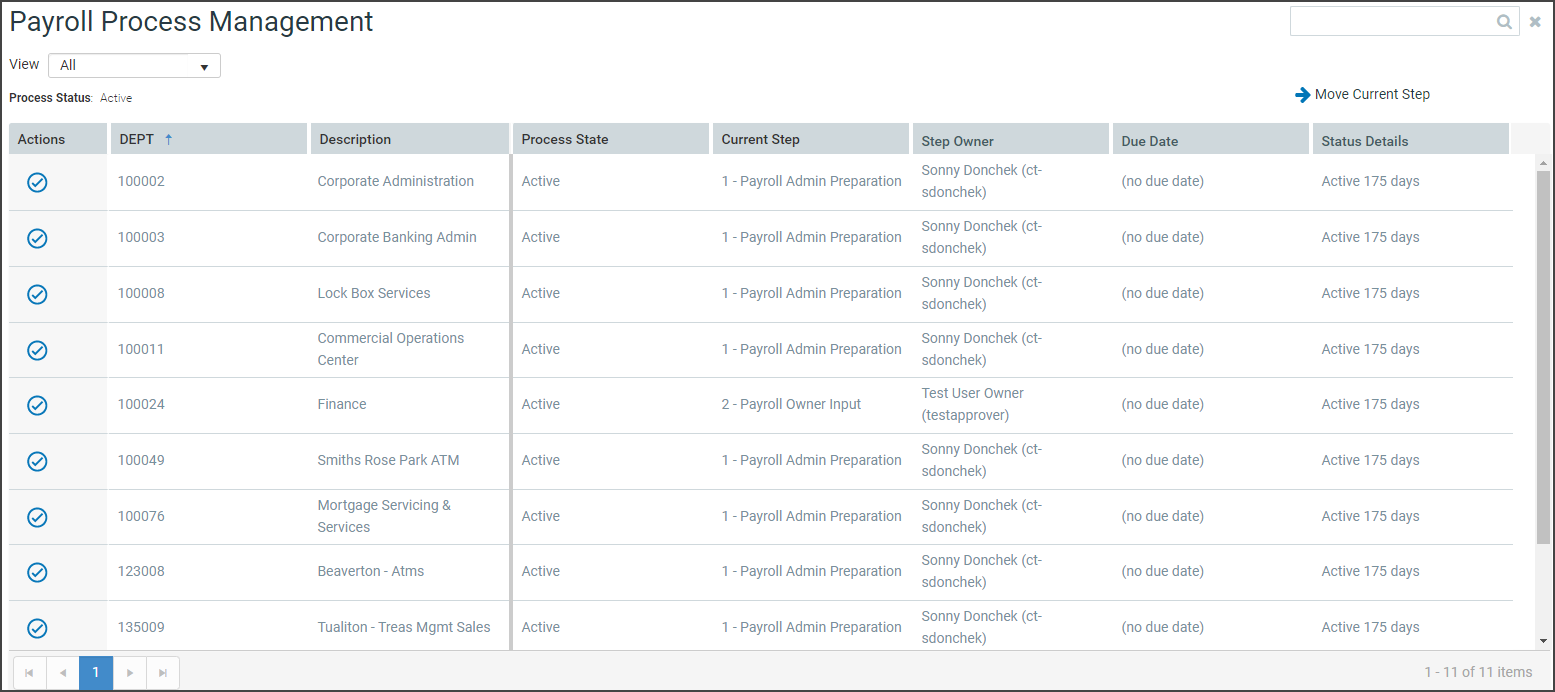Click department number 100003

[141, 237]
